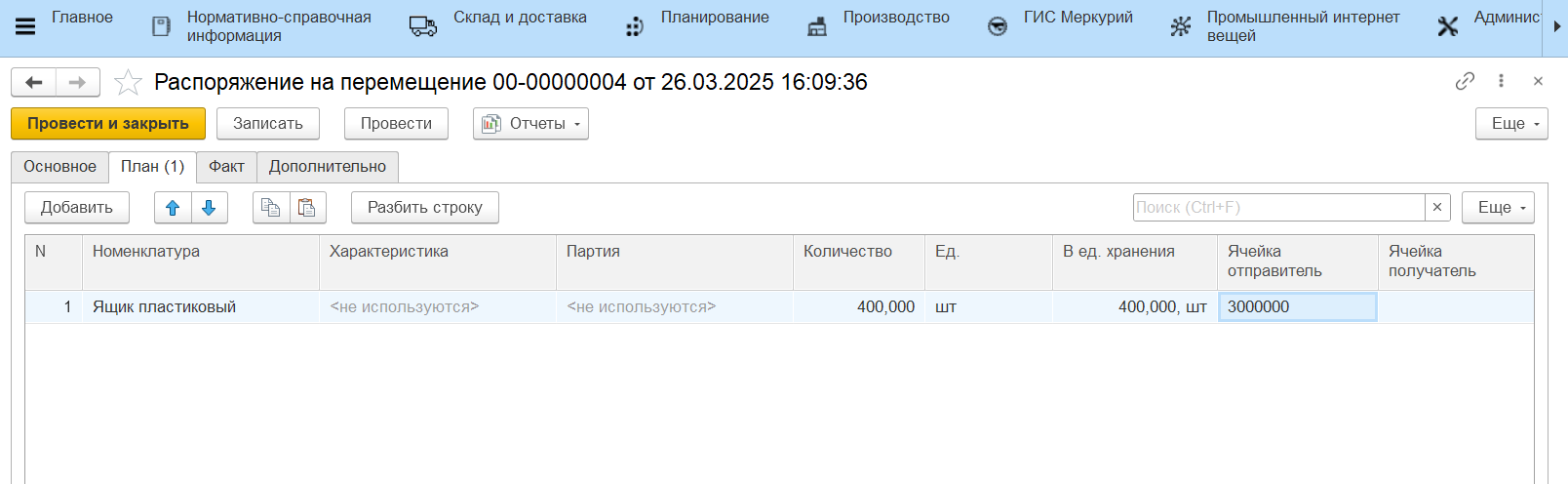The height and width of the screenshot is (484, 1568).
Task: Open the Отчеты dropdown
Action: click(530, 124)
